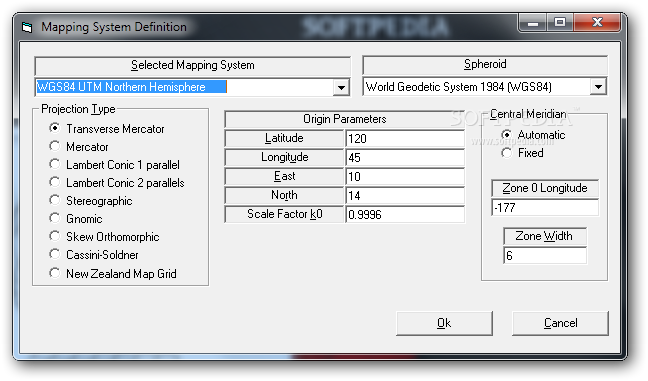Open the Spheroid dropdown arrow
Screen dimensions: 648x381
[x=598, y=87]
